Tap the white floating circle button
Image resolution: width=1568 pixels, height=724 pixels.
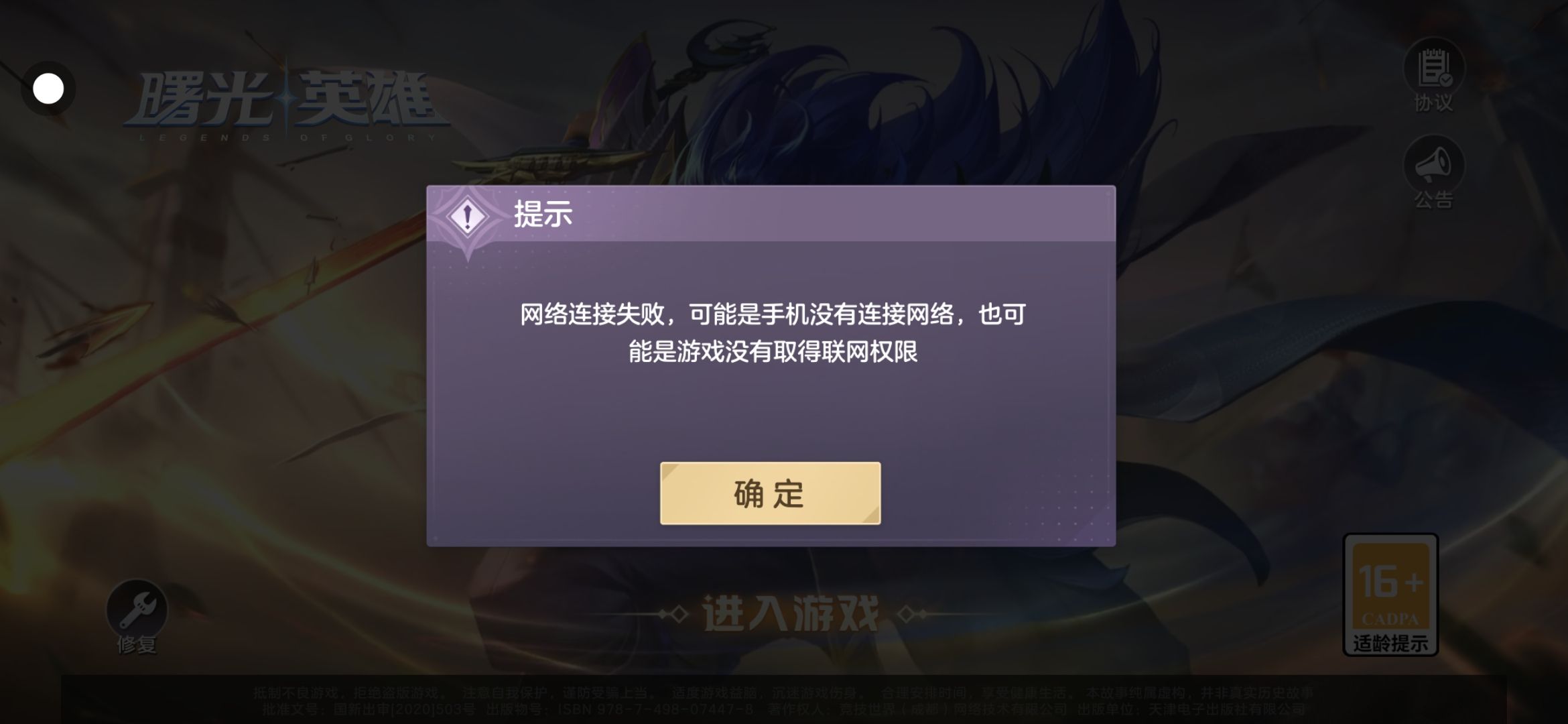pyautogui.click(x=48, y=88)
